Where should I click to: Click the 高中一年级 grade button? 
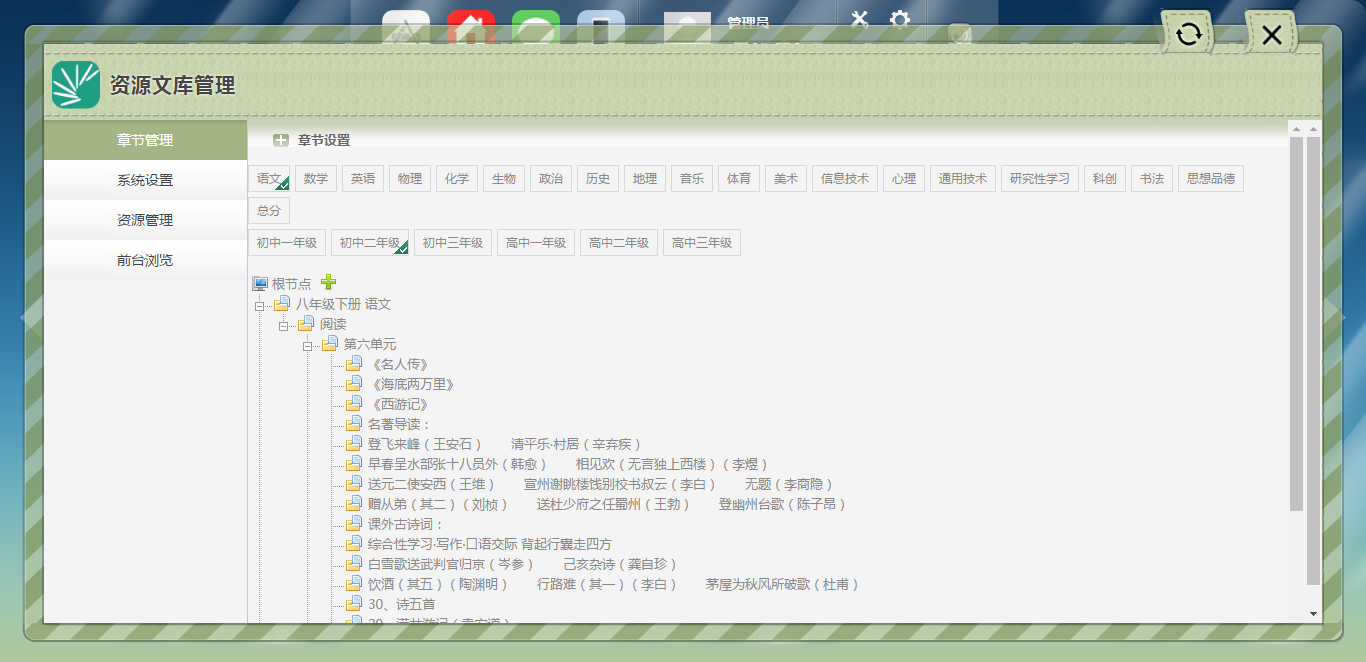pyautogui.click(x=536, y=243)
